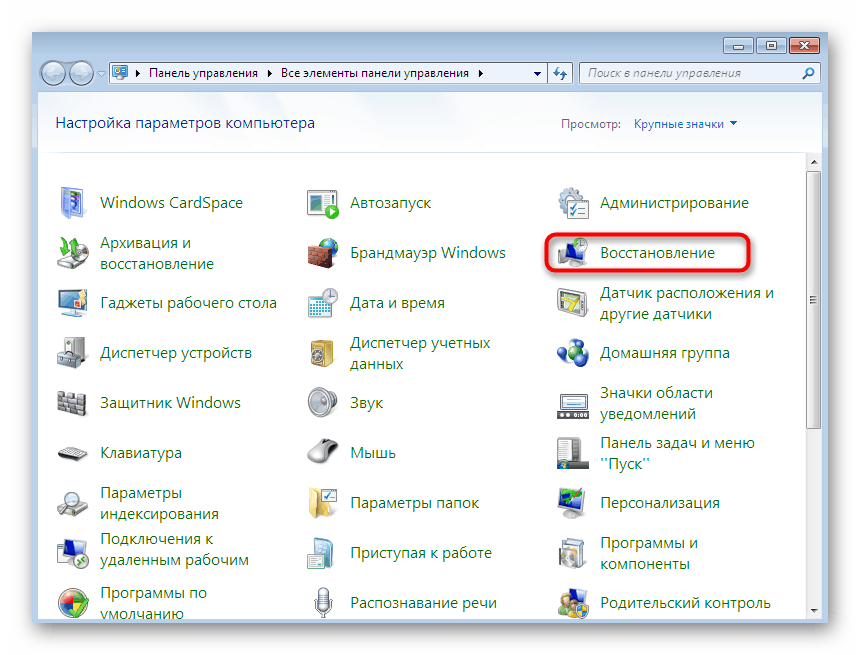This screenshot has width=860, height=655.
Task: Open the Домашняя группа link
Action: tap(665, 353)
